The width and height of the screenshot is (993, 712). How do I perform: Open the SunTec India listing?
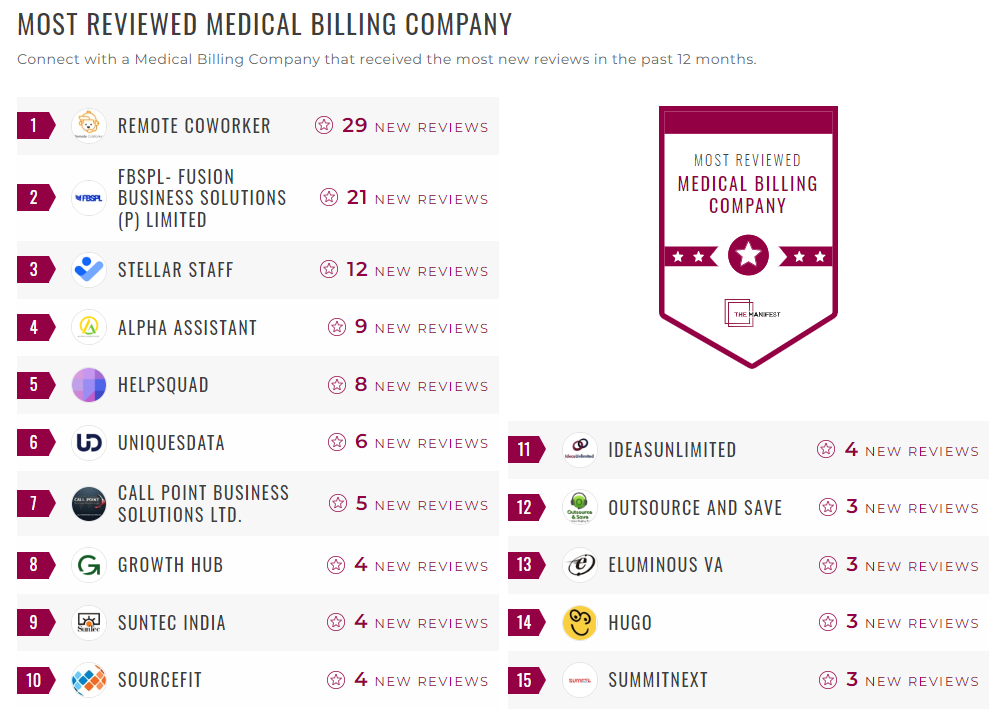[172, 623]
